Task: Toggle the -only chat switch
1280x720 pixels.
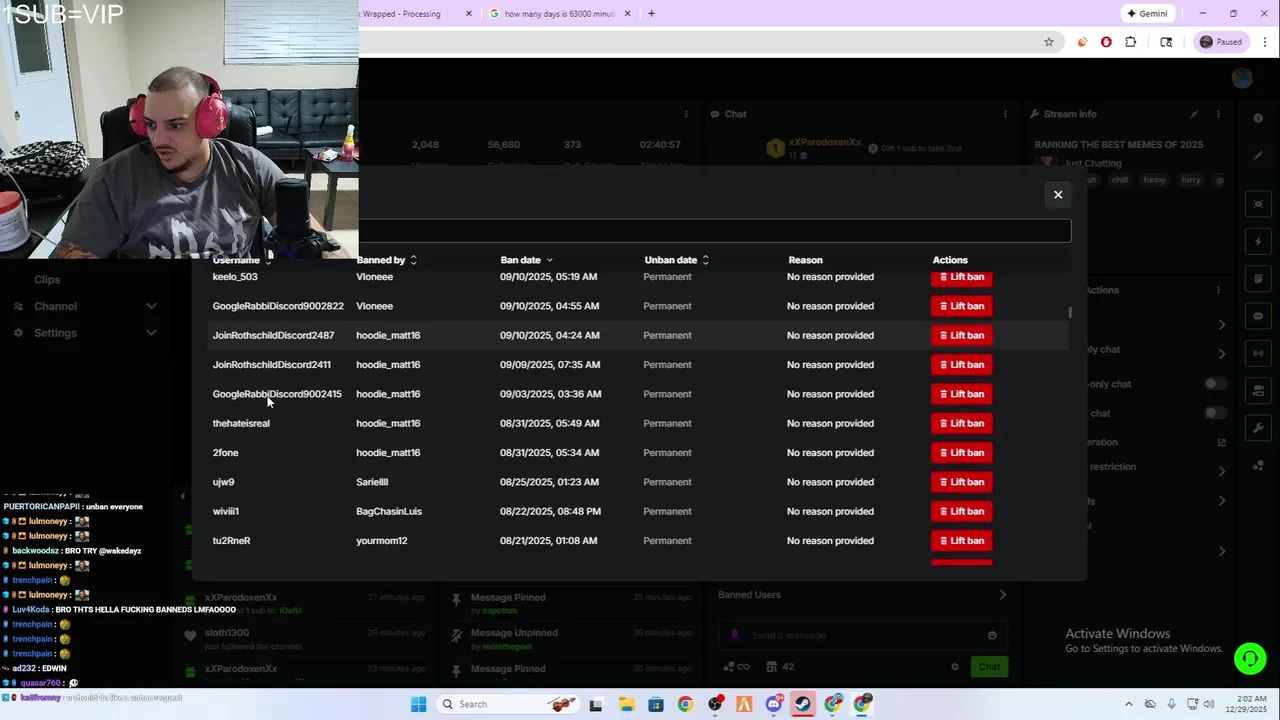Action: (x=1215, y=384)
